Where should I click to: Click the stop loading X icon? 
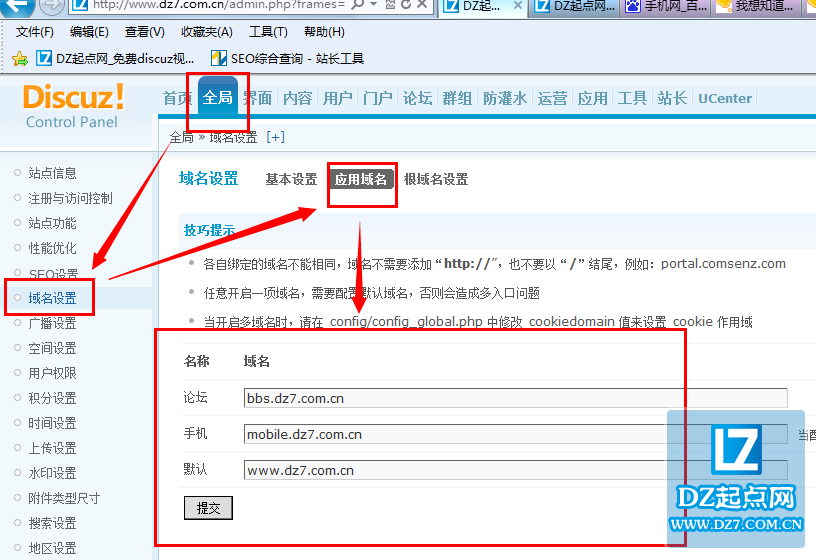(x=422, y=5)
